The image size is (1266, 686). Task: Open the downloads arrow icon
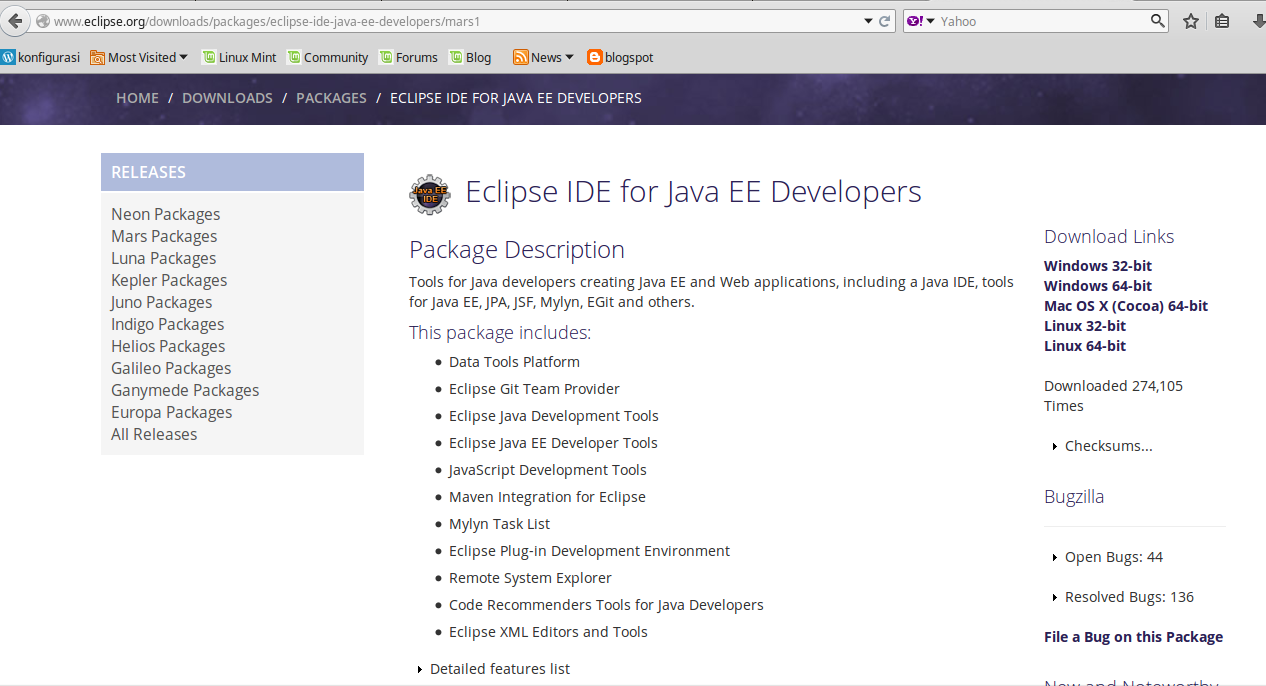pos(1258,21)
